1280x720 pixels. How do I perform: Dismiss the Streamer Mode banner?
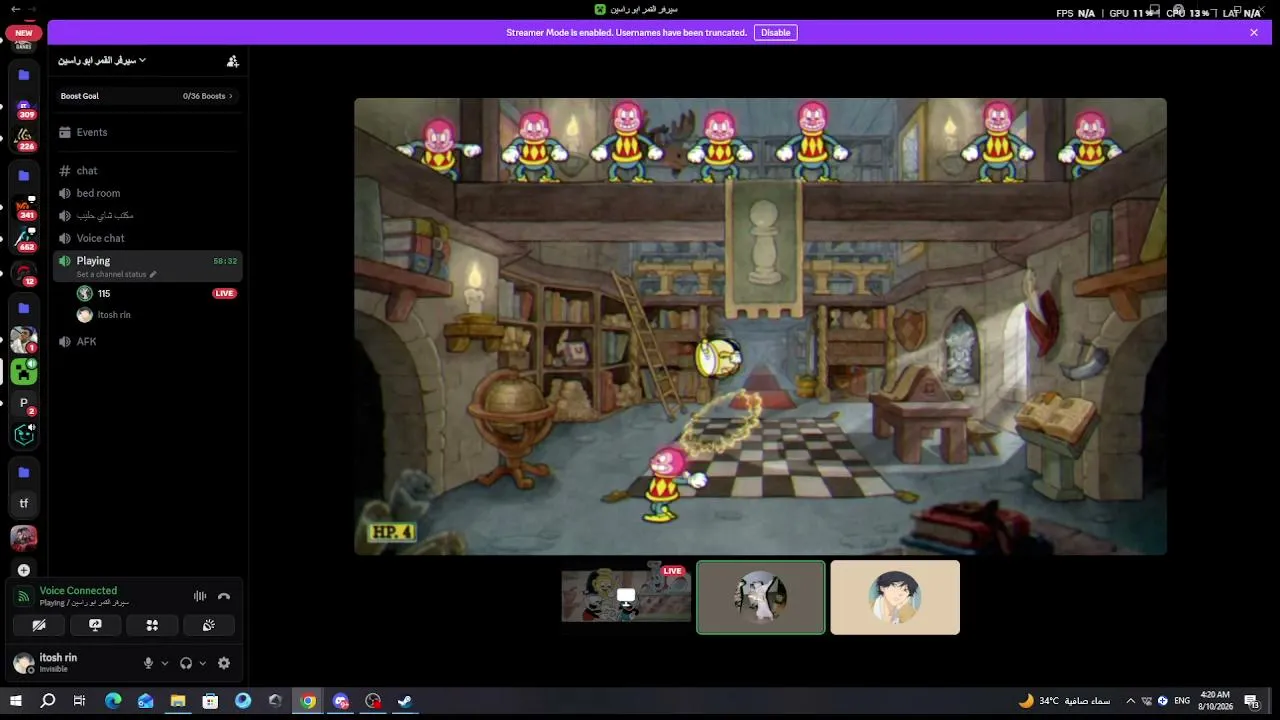tap(1254, 33)
